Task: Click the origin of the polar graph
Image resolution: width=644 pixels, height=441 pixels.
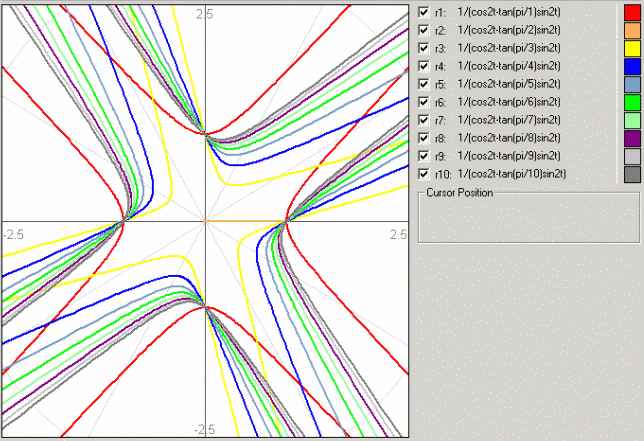Action: (205, 220)
